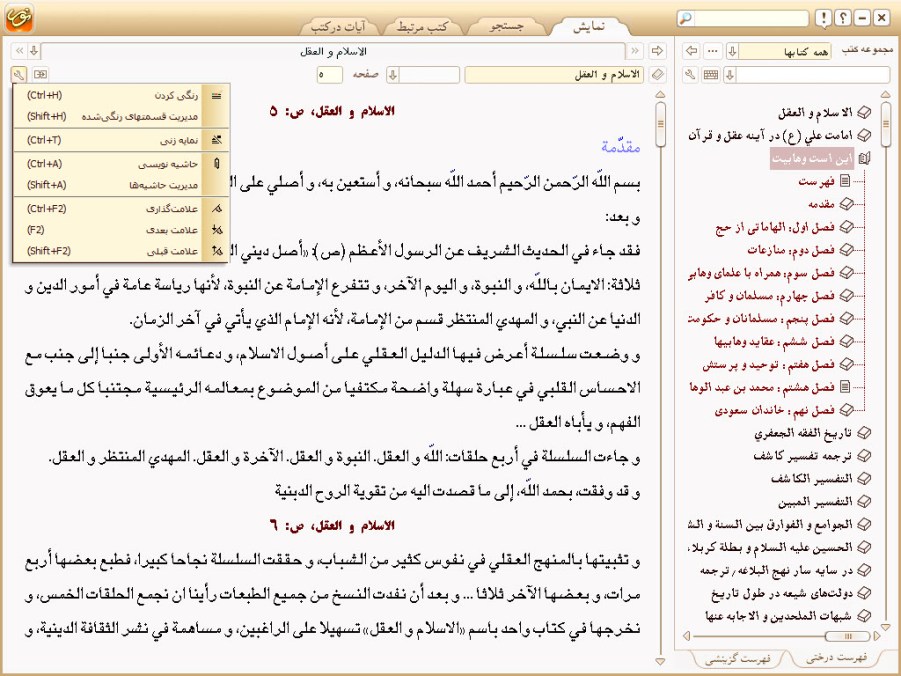Select دولت‌های شیعه در طول تاریخ book
This screenshot has width=901, height=676.
point(782,593)
